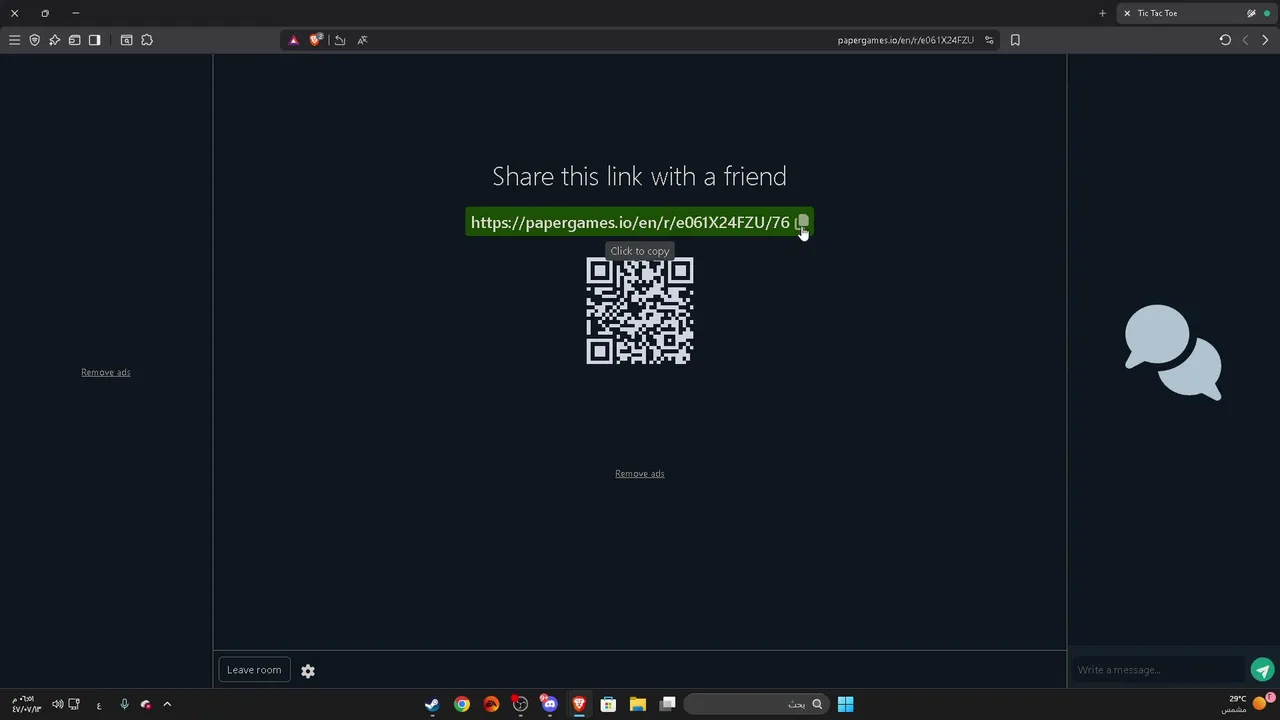Open Google Chrome from the taskbar
1280x720 pixels.
tap(462, 704)
